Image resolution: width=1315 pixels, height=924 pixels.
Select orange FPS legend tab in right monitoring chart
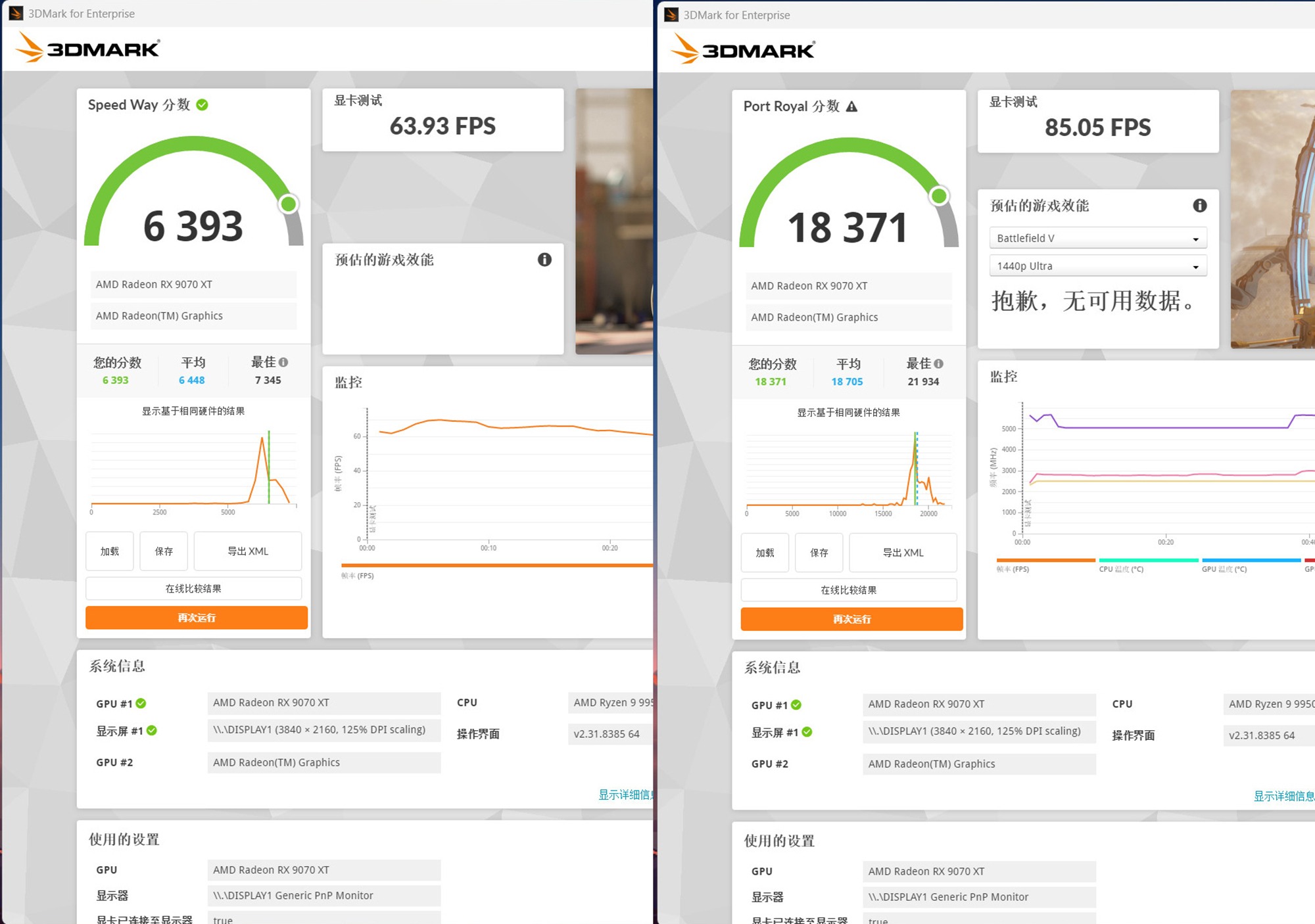pyautogui.click(x=1045, y=564)
